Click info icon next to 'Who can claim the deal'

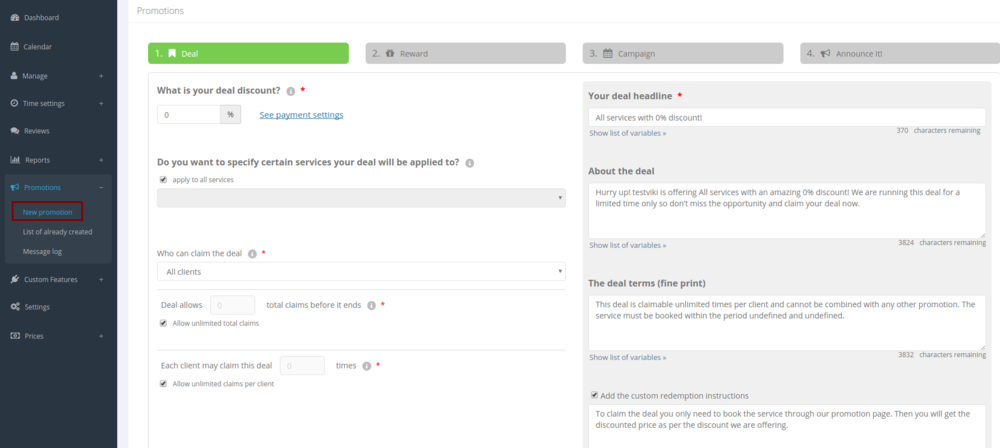point(252,254)
